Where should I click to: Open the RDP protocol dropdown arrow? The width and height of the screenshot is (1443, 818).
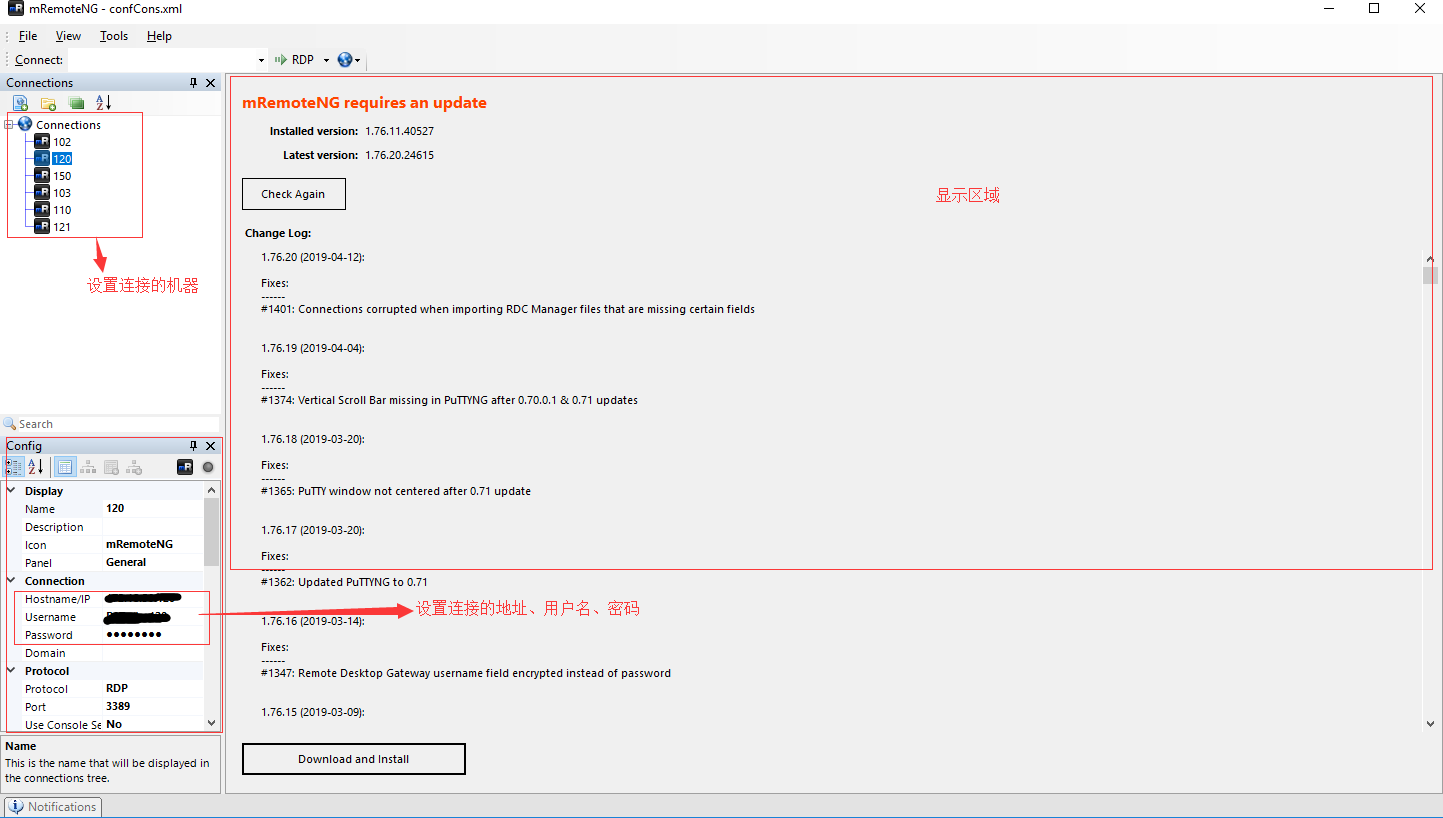pos(326,60)
